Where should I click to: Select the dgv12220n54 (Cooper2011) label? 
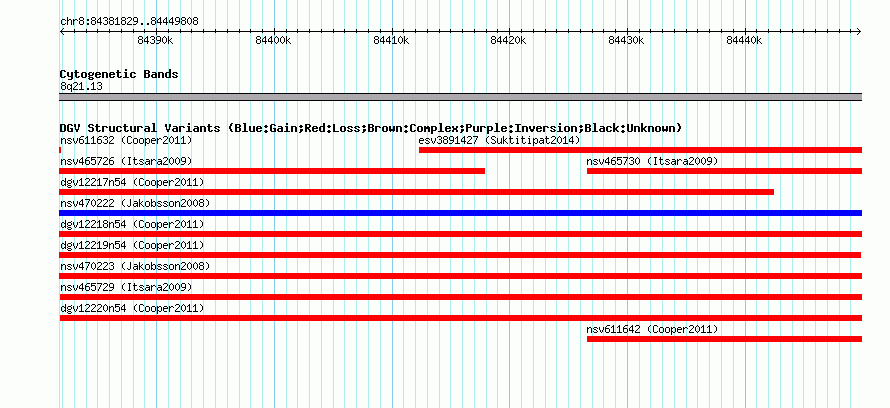132,308
